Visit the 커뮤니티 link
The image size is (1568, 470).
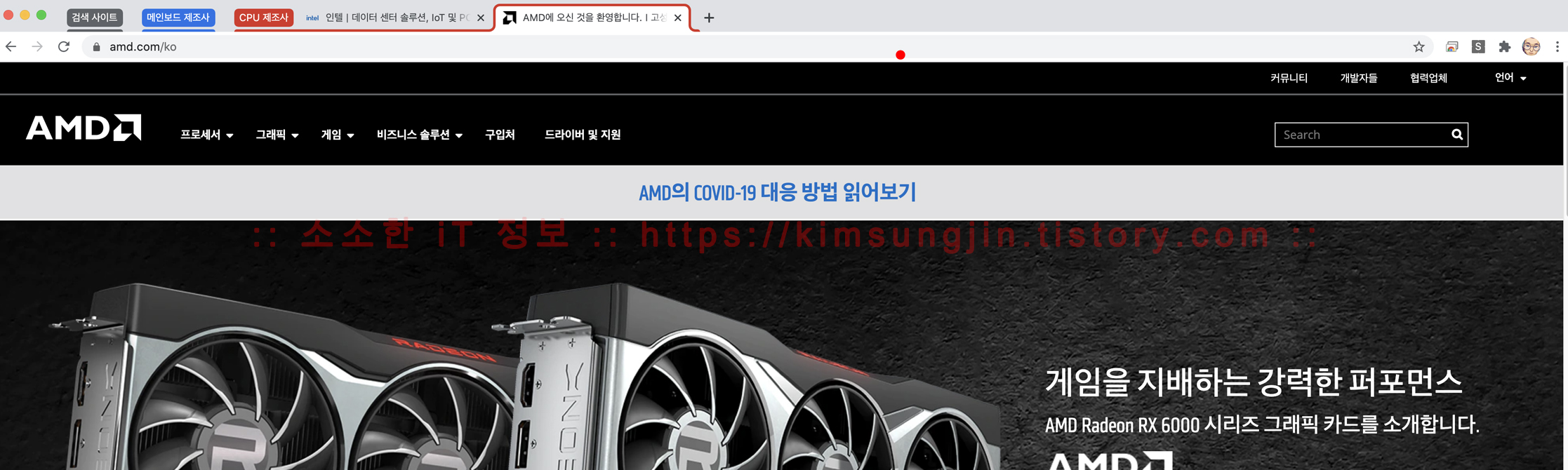(x=1289, y=78)
